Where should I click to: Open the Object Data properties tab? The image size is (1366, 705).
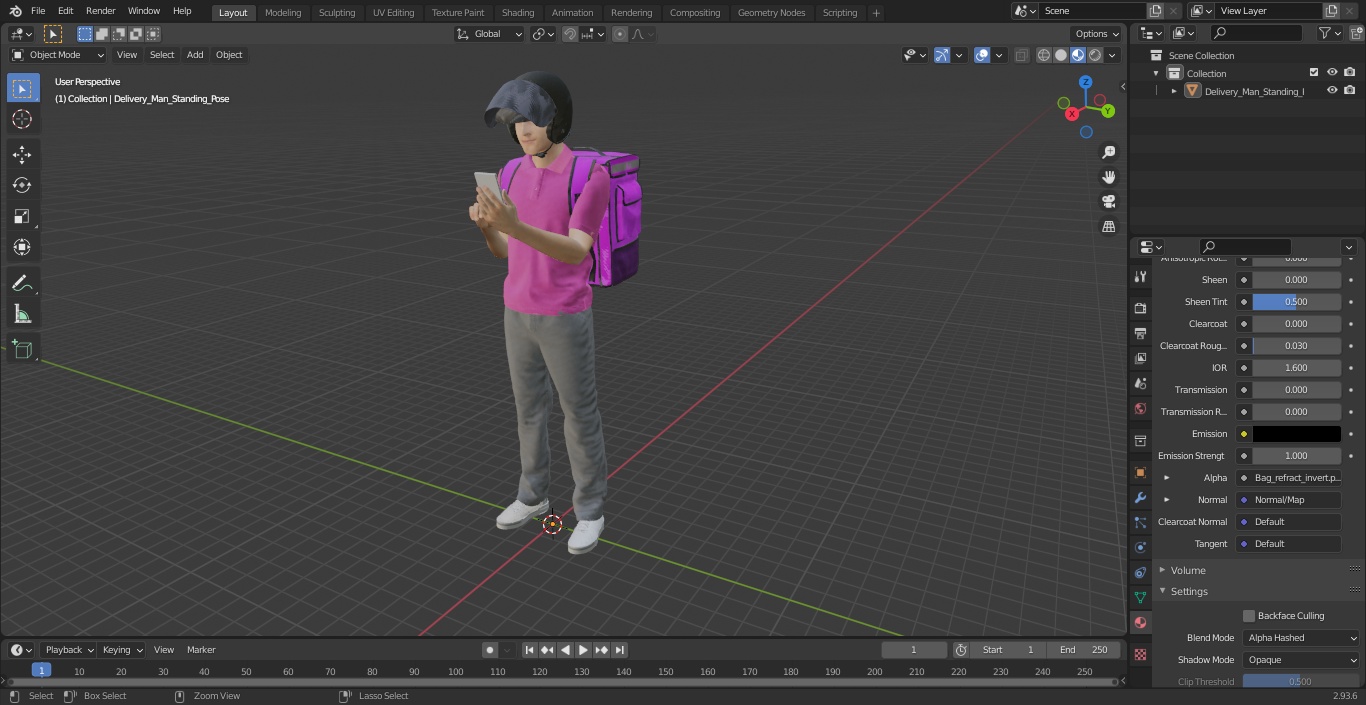1140,597
